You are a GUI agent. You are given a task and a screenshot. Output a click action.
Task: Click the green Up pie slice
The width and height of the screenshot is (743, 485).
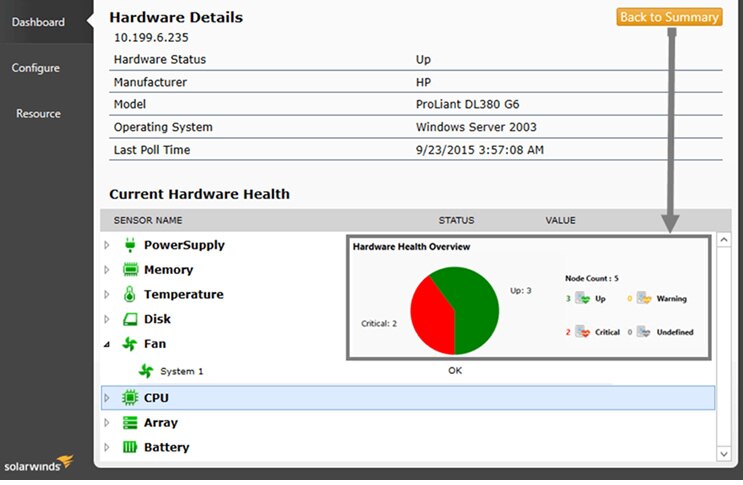(474, 308)
